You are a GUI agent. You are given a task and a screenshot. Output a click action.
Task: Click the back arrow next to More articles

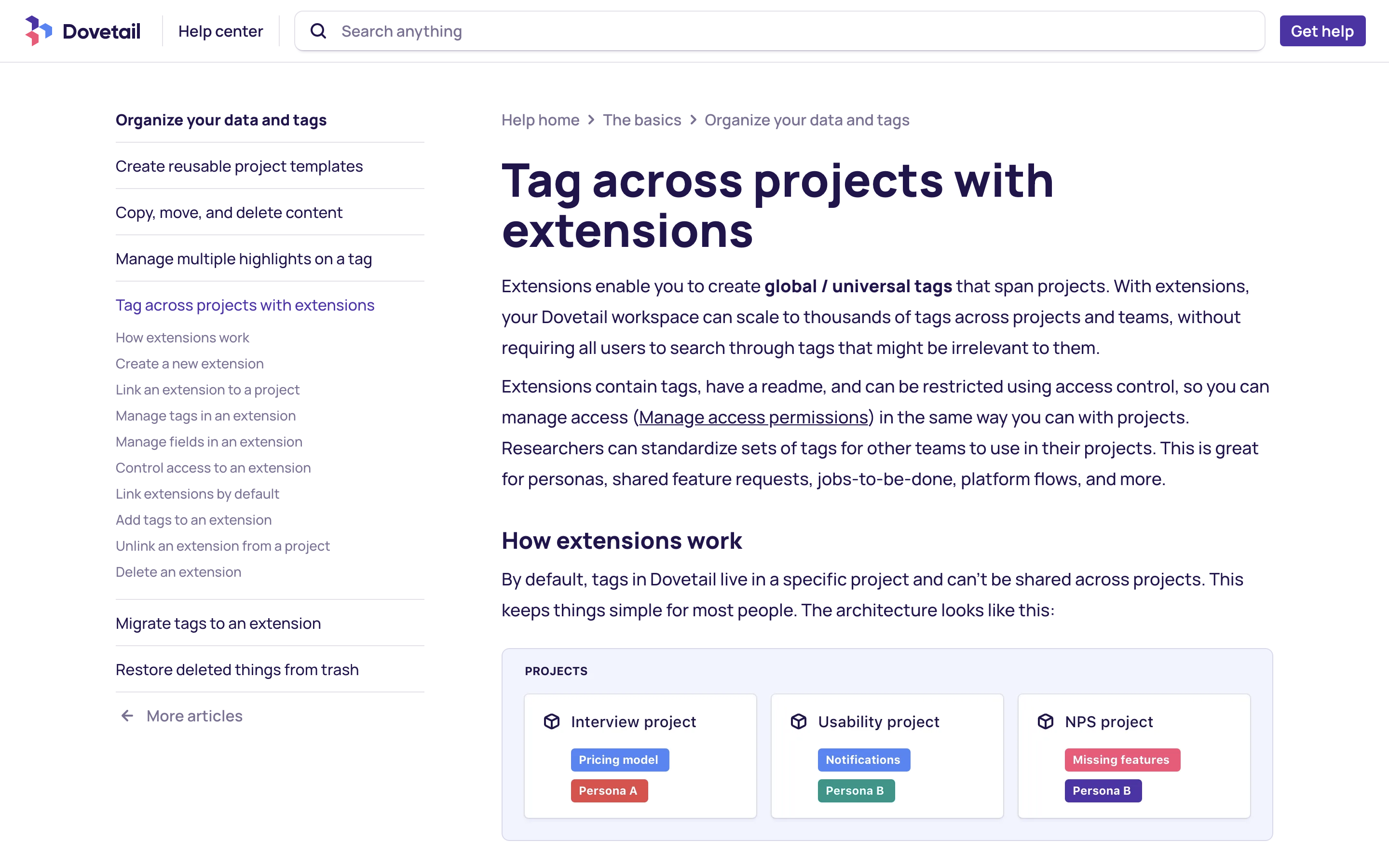pos(127,715)
